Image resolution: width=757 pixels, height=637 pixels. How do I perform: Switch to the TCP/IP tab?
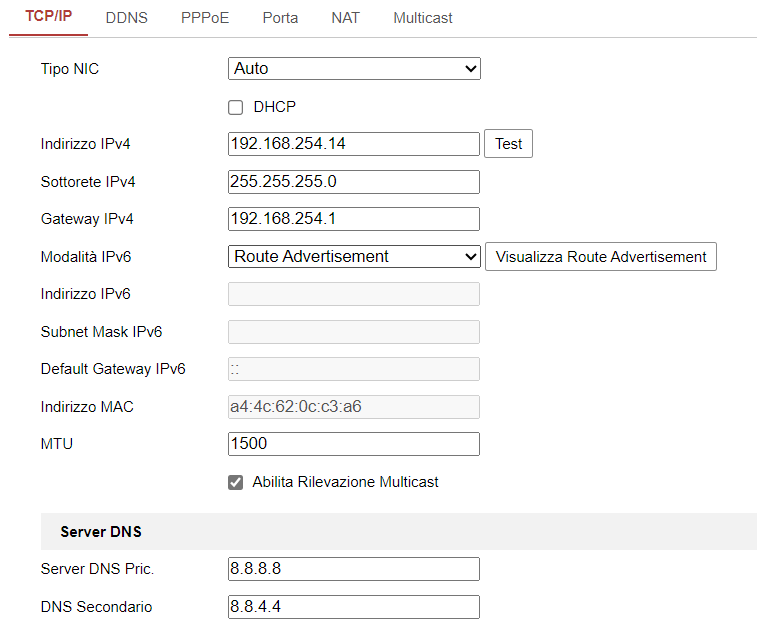48,18
